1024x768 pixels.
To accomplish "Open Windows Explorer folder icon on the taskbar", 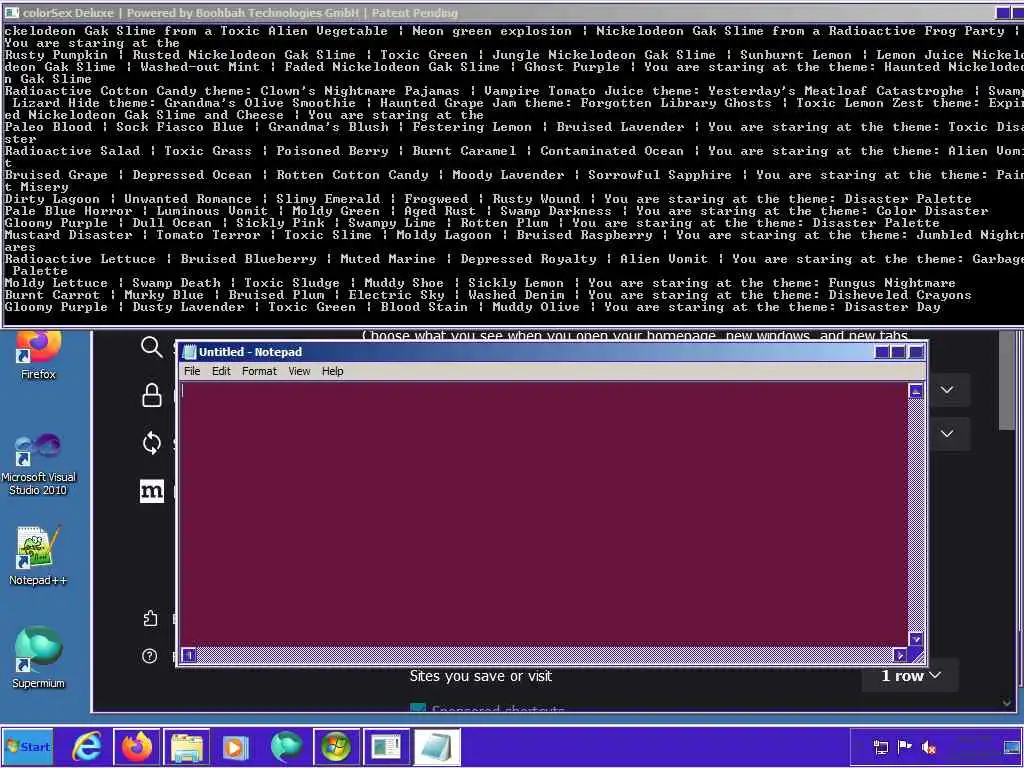I will tap(186, 747).
